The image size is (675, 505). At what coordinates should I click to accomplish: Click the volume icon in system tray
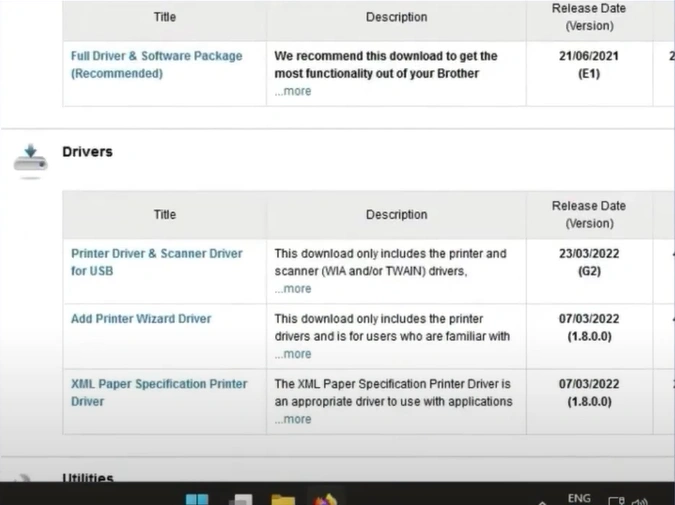(x=640, y=500)
